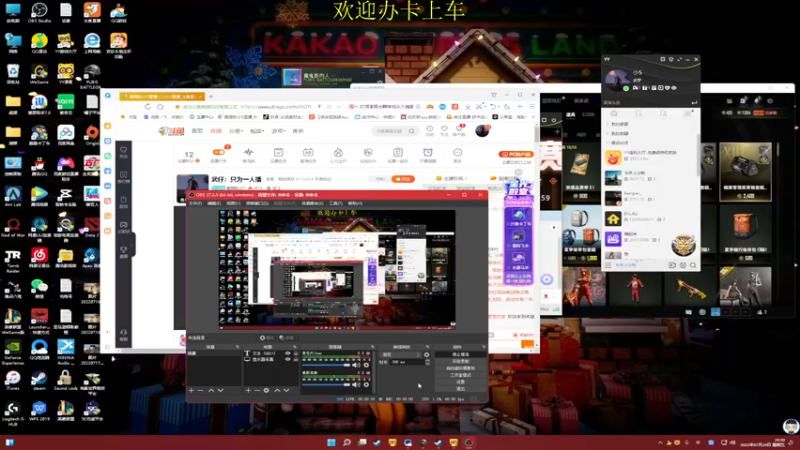The width and height of the screenshot is (800, 450).
Task: Click 工作室模式 in OBS controls
Action: 461,375
